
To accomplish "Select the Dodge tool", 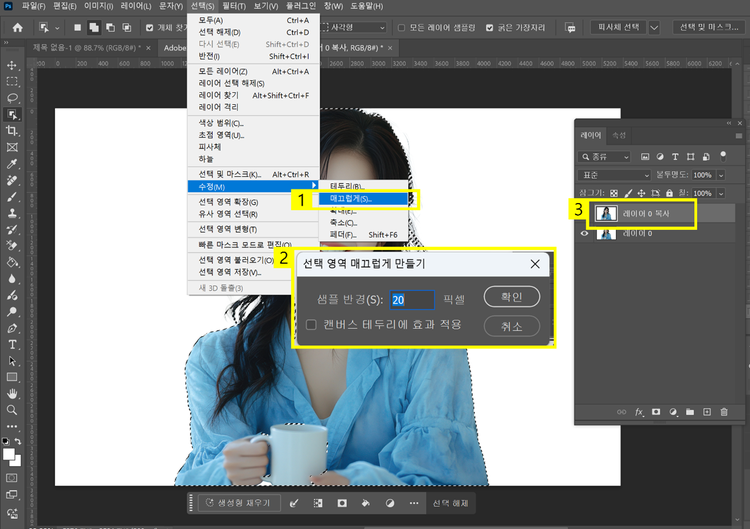I will click(12, 312).
